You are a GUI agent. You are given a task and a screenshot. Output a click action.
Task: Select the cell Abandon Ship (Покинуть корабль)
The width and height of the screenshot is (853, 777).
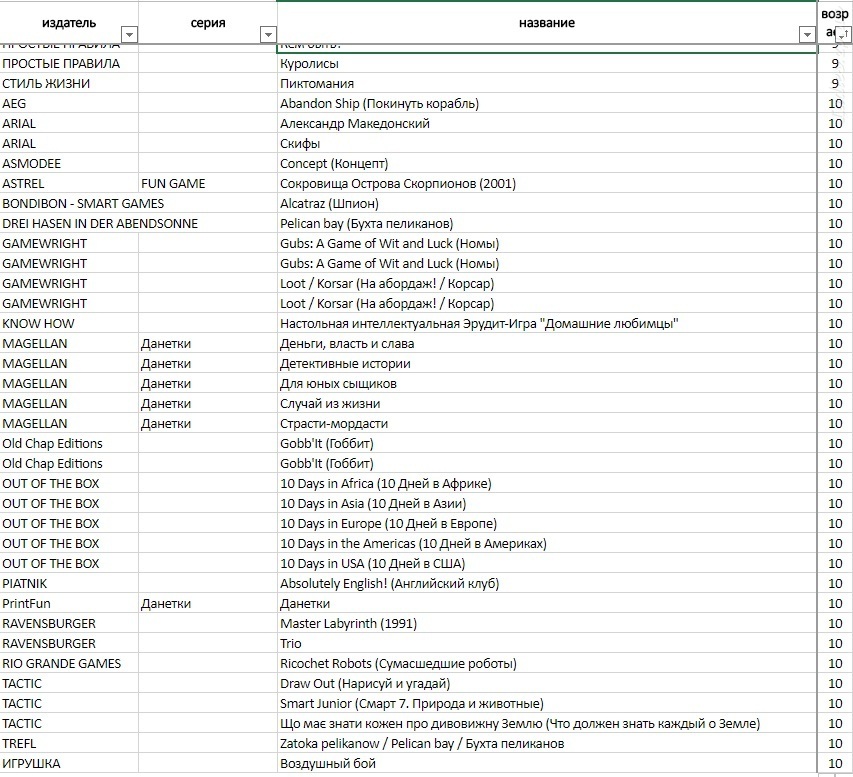(547, 103)
